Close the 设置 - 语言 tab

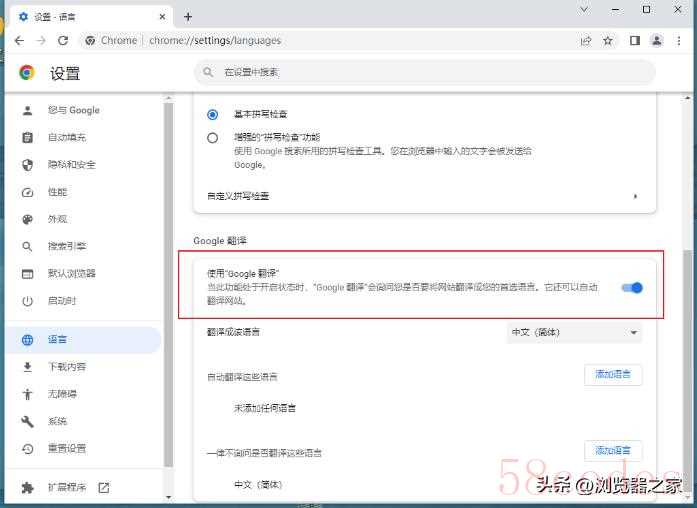click(x=162, y=17)
